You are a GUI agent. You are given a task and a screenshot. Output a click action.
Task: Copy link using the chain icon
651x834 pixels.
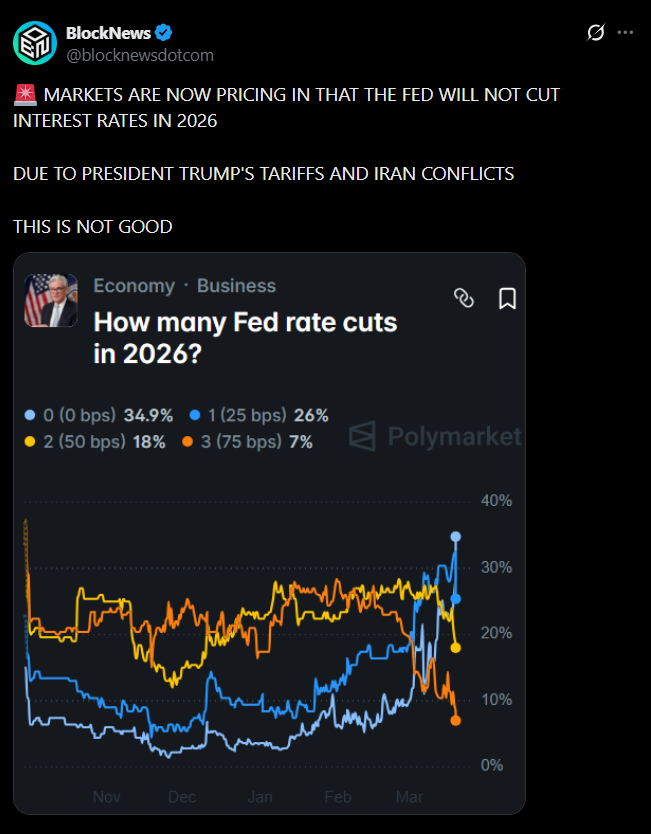click(463, 297)
